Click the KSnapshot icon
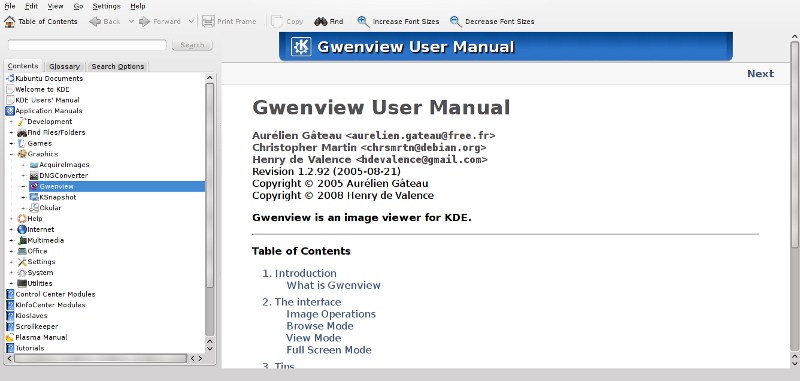The height and width of the screenshot is (381, 800). 34,197
